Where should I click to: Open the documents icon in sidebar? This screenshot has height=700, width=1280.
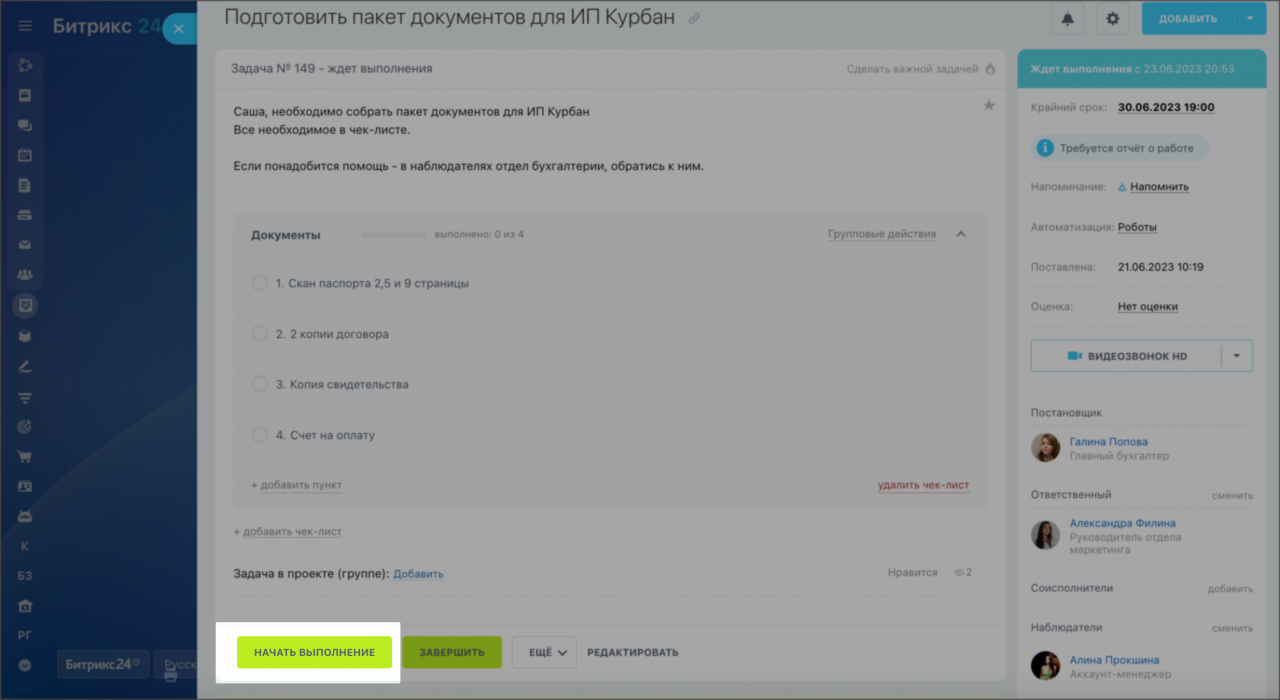25,185
